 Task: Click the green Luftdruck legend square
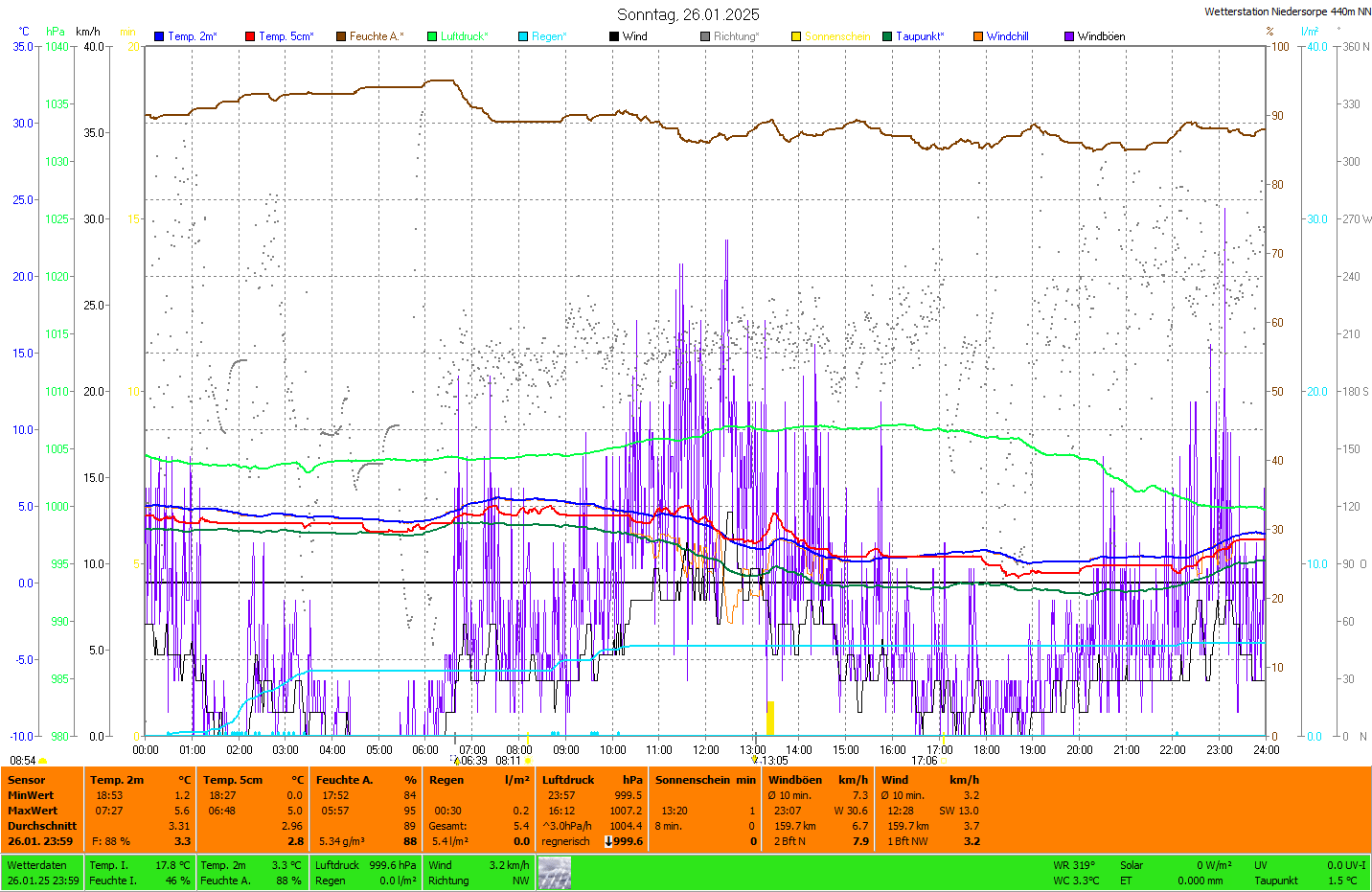[x=432, y=36]
